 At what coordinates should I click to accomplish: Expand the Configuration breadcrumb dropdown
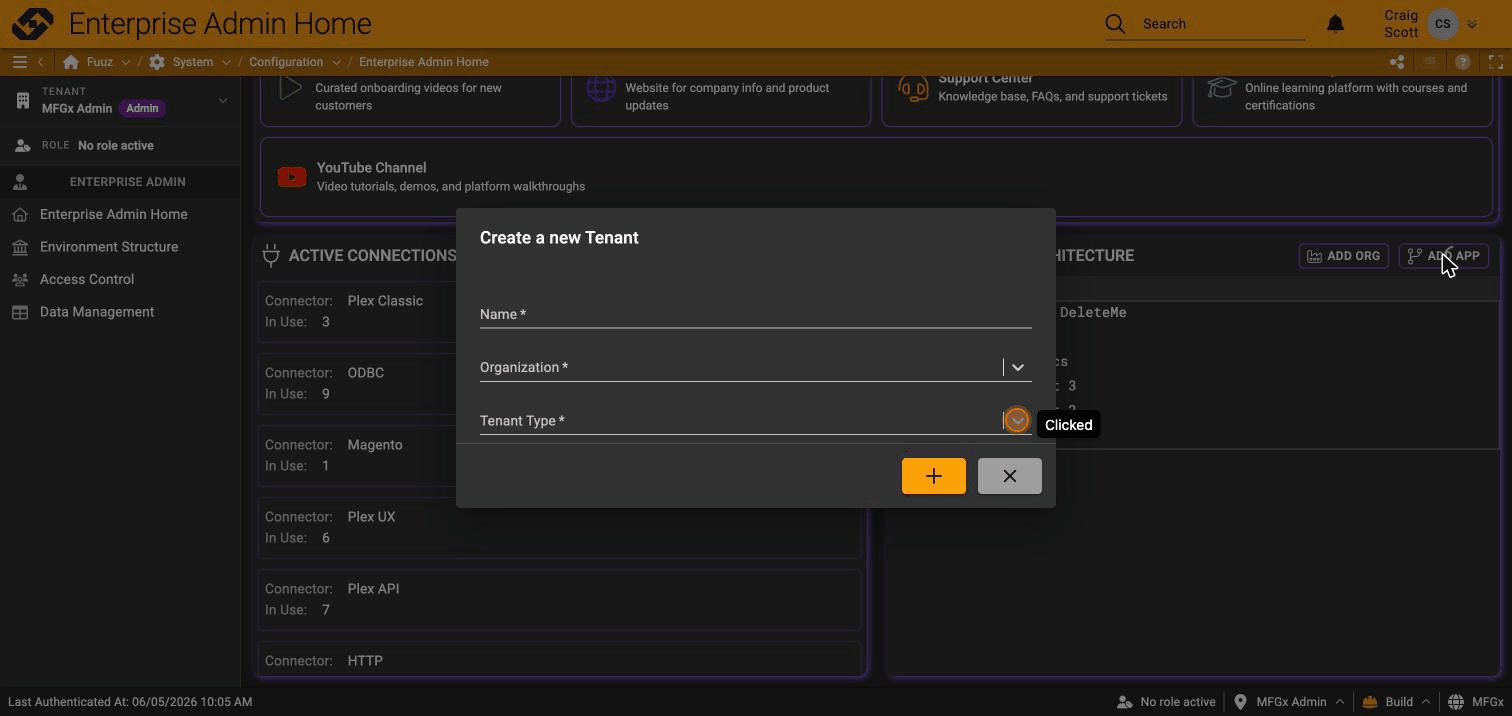coord(336,62)
